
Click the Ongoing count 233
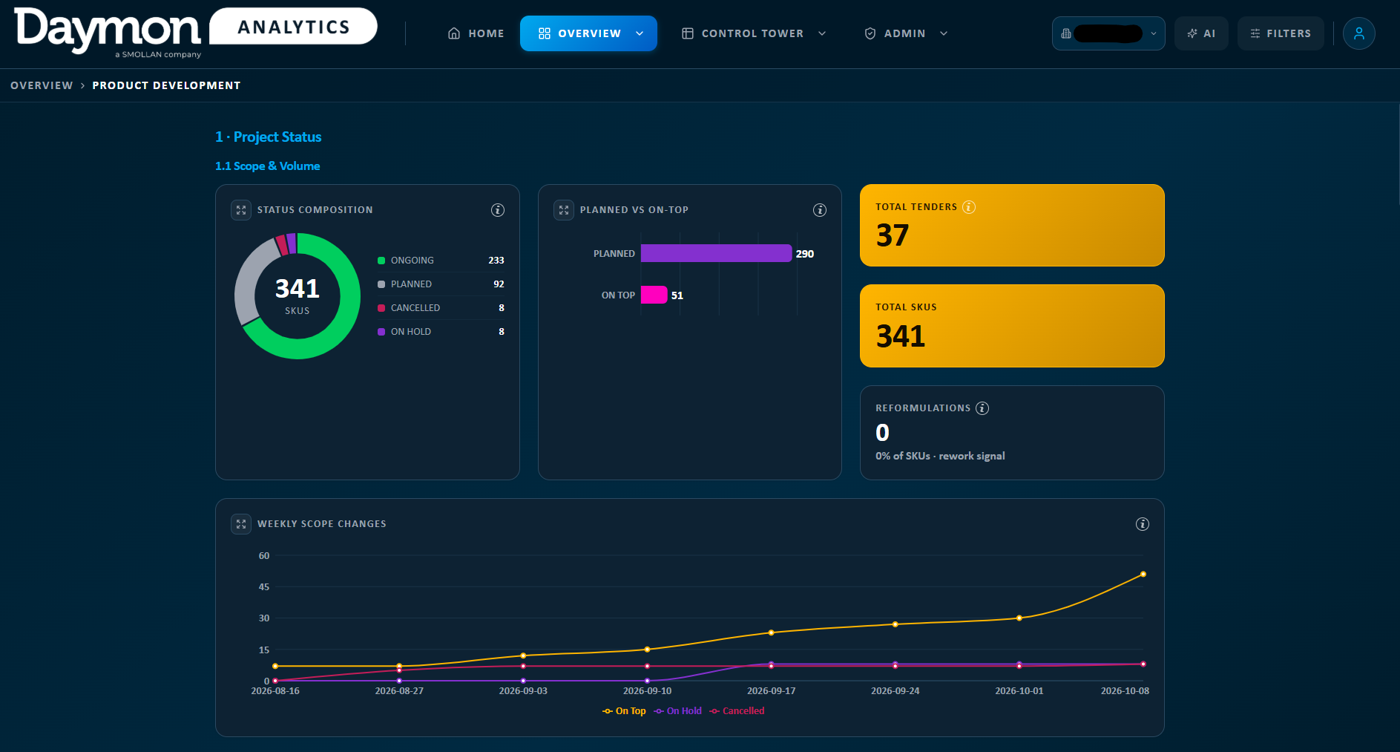click(x=496, y=260)
